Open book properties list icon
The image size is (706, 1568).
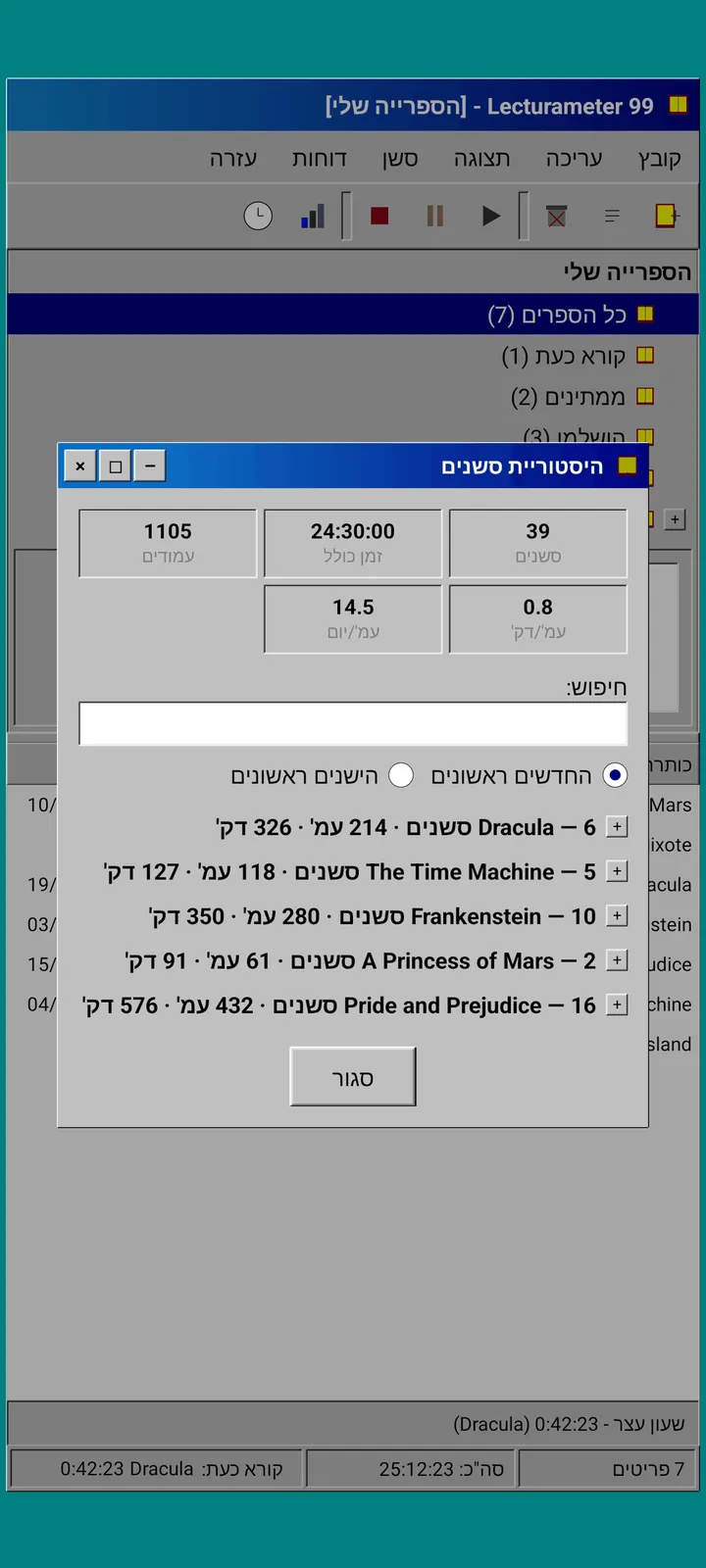612,216
